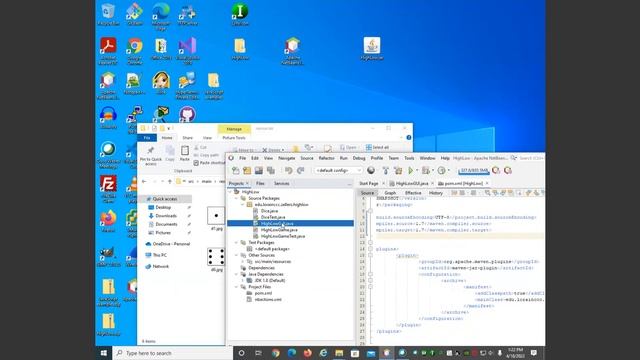This screenshot has width=640, height=360.
Task: Click the New File icon in NetBeans toolbar
Action: click(236, 171)
